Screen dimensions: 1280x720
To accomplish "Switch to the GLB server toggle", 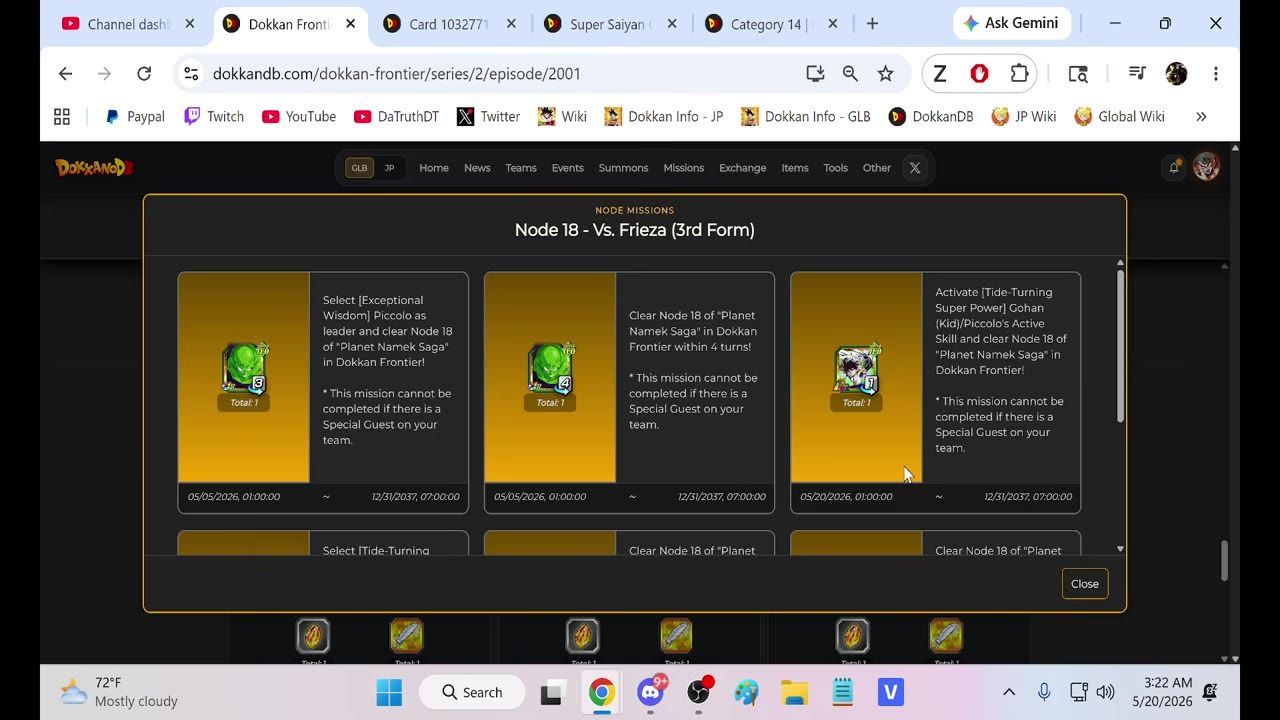I will coord(359,168).
